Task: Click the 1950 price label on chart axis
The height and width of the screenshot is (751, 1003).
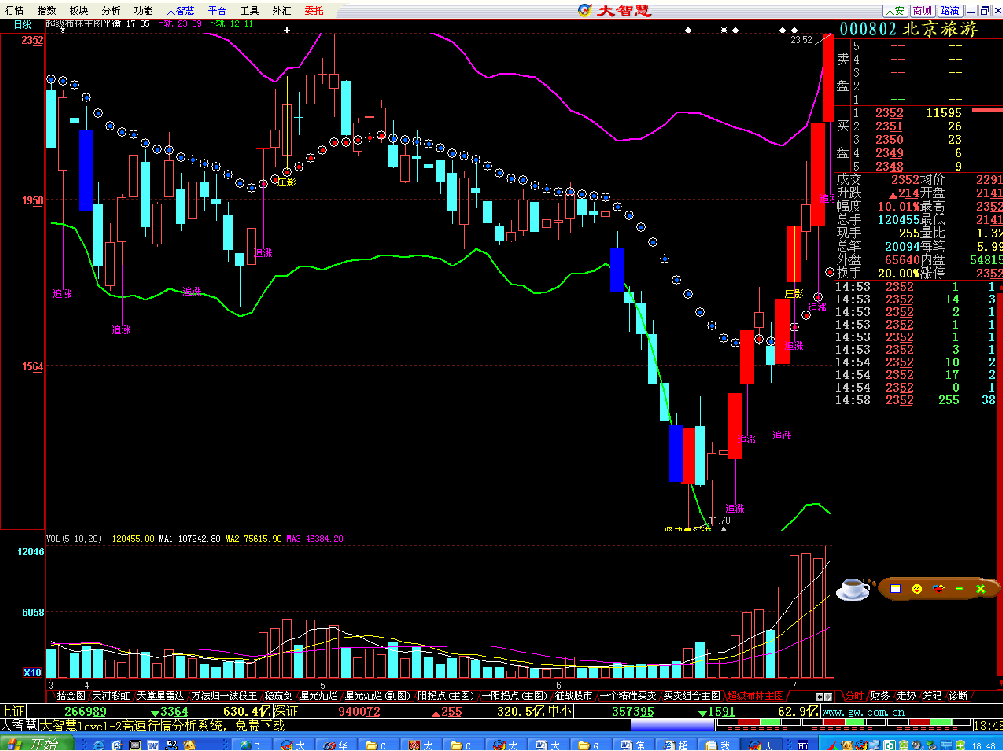Action: 32,200
